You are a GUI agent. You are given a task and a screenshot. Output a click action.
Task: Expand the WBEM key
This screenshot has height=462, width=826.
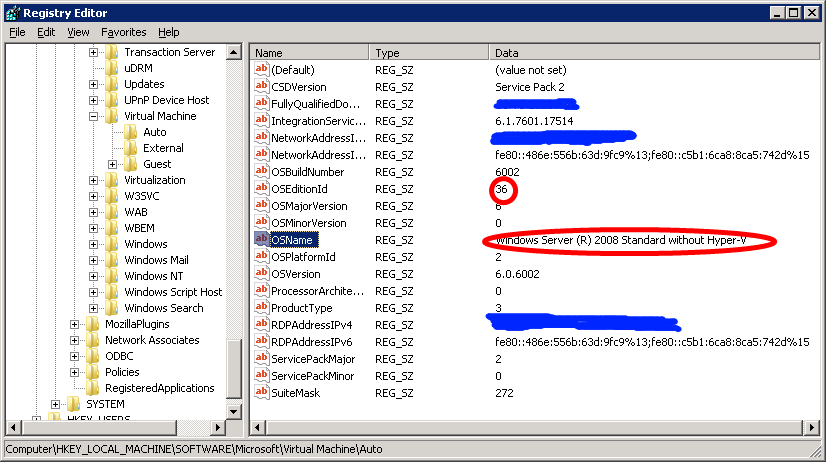point(93,228)
